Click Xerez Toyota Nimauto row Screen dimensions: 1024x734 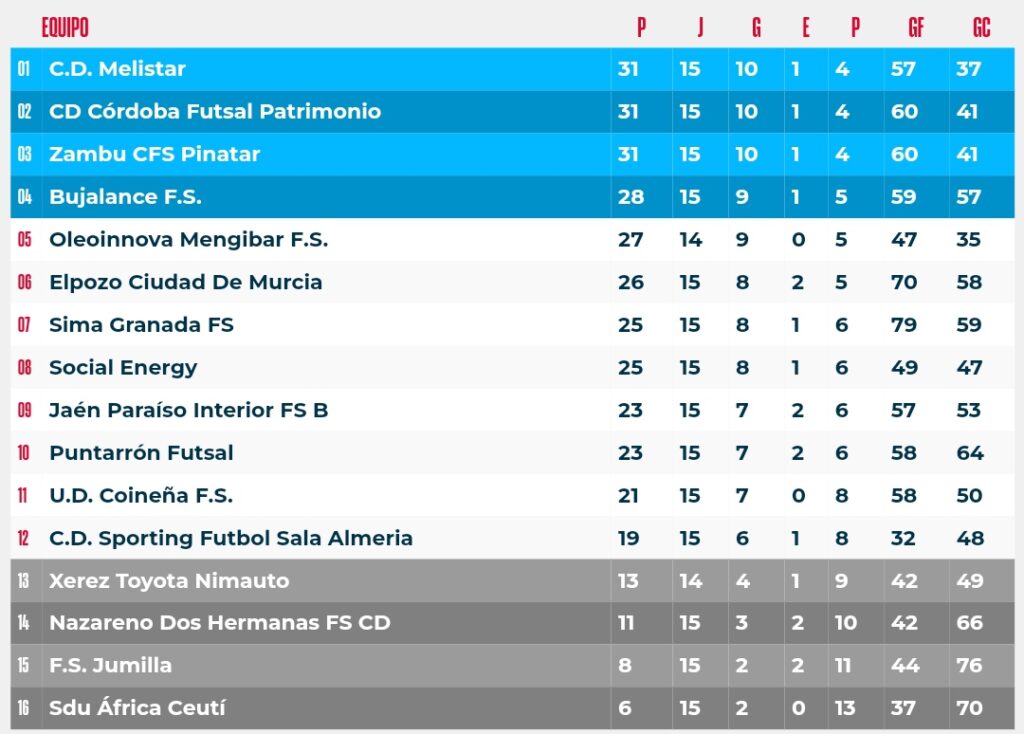(512, 581)
